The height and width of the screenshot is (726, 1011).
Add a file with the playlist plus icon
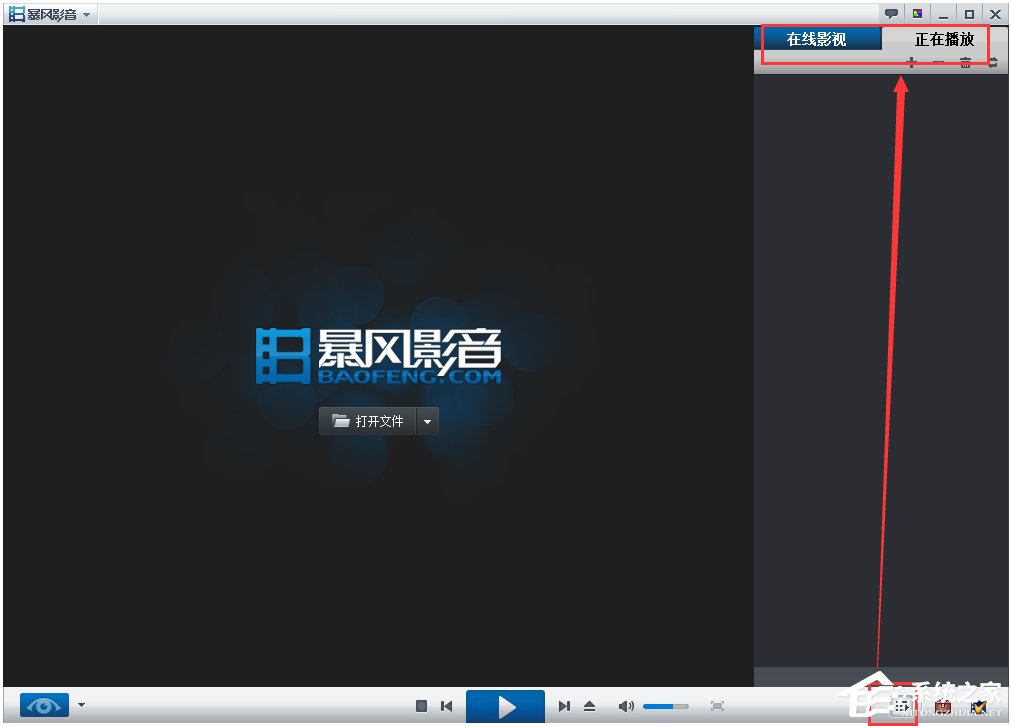pos(911,63)
